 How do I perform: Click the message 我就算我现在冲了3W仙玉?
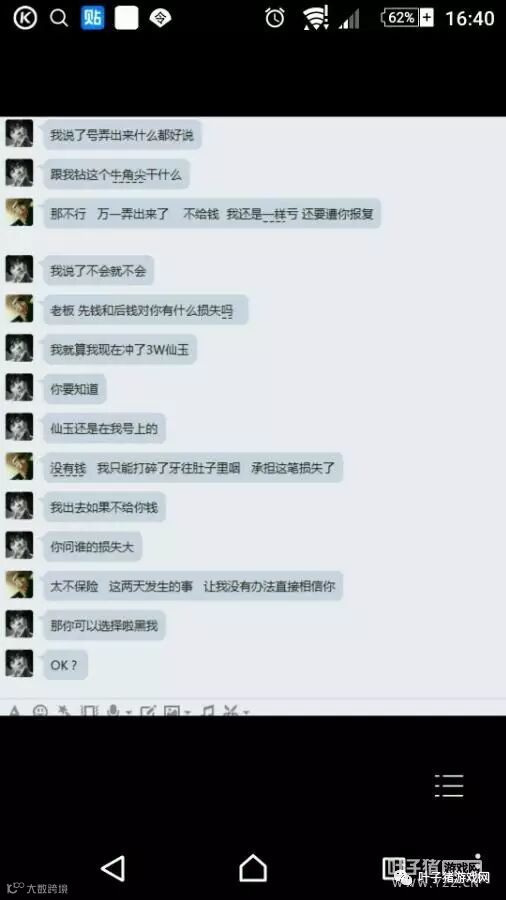click(x=120, y=350)
